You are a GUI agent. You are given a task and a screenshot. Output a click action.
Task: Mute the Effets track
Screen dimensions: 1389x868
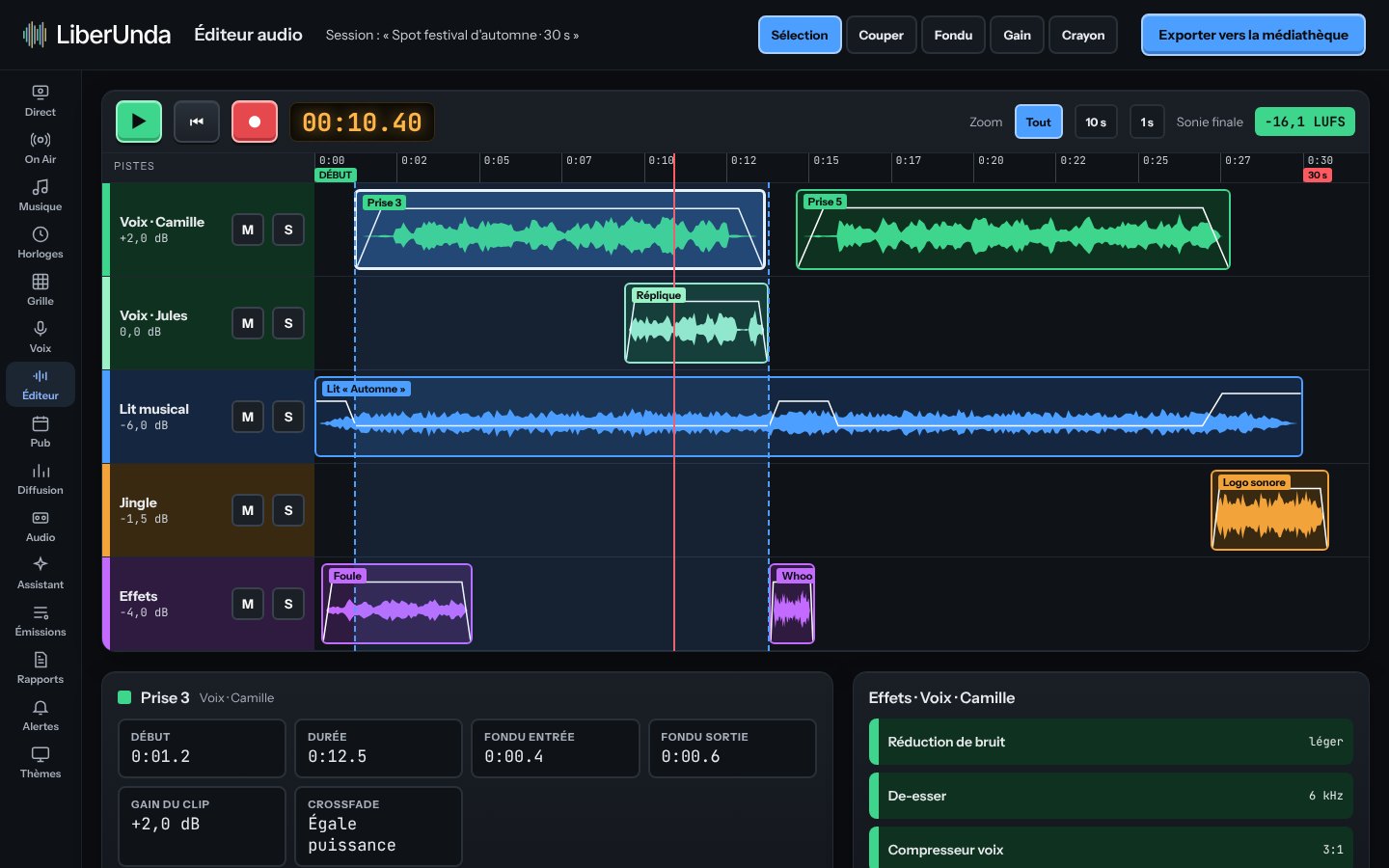click(x=248, y=604)
